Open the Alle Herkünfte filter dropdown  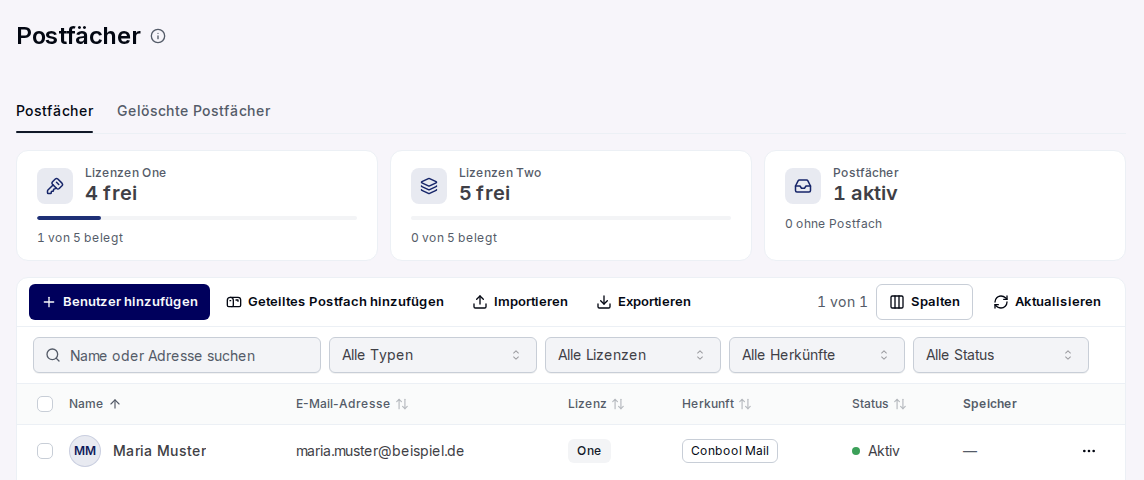point(816,355)
